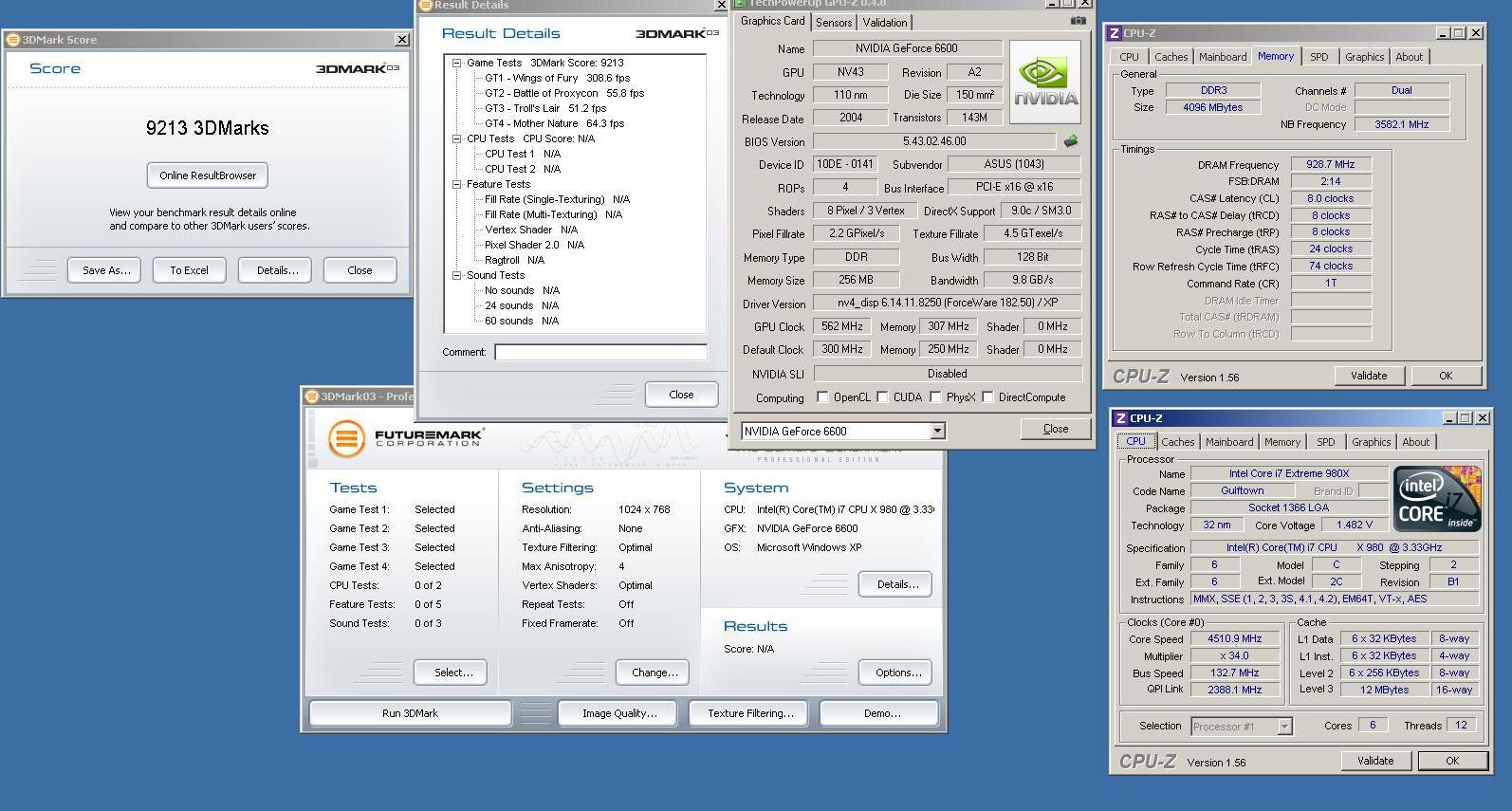Open Image Quality... in 3DMark03
This screenshot has width=1512, height=811.
(618, 713)
